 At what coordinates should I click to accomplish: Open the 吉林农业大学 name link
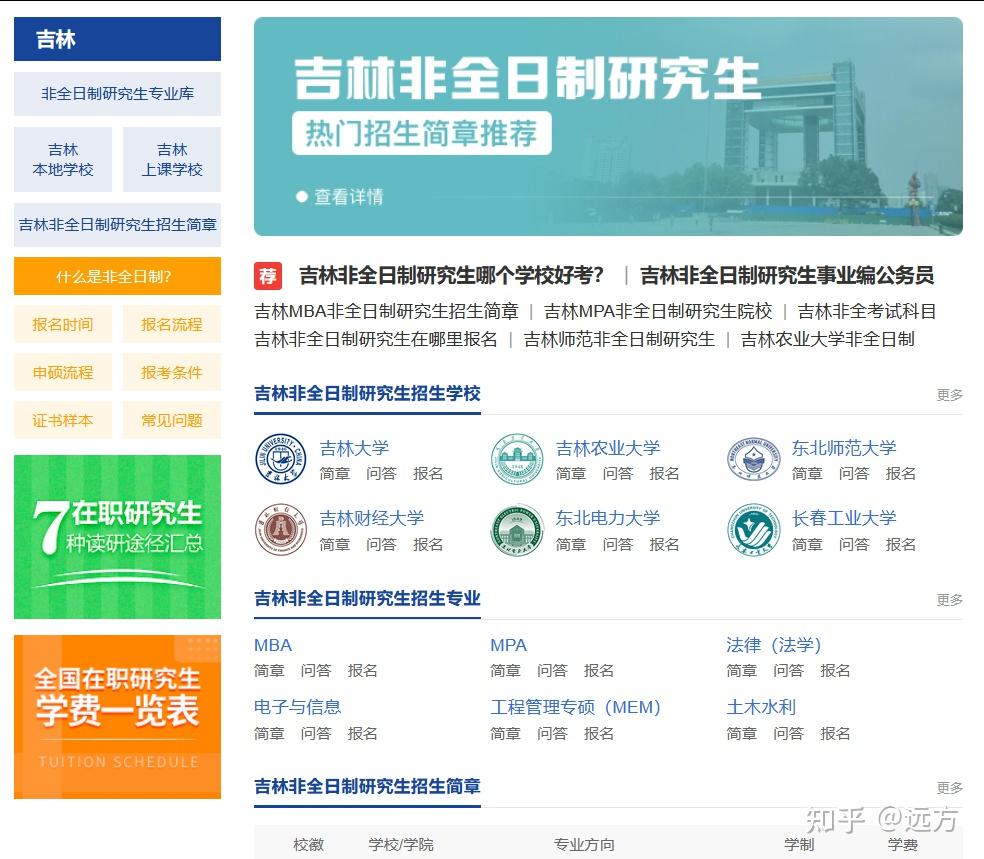tap(608, 449)
